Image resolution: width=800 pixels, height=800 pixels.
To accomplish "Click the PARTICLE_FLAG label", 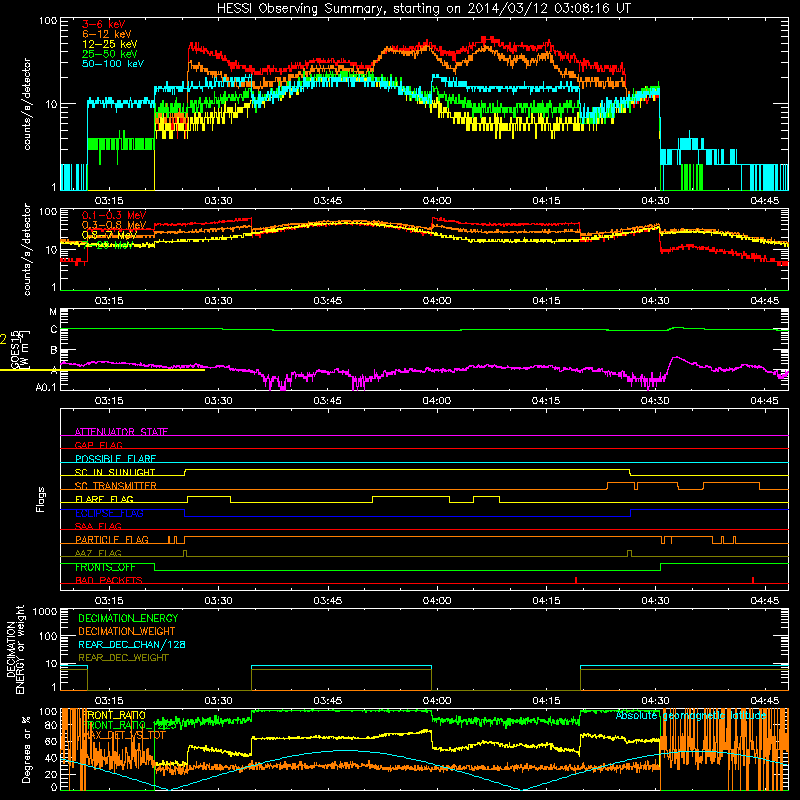I will (x=112, y=540).
